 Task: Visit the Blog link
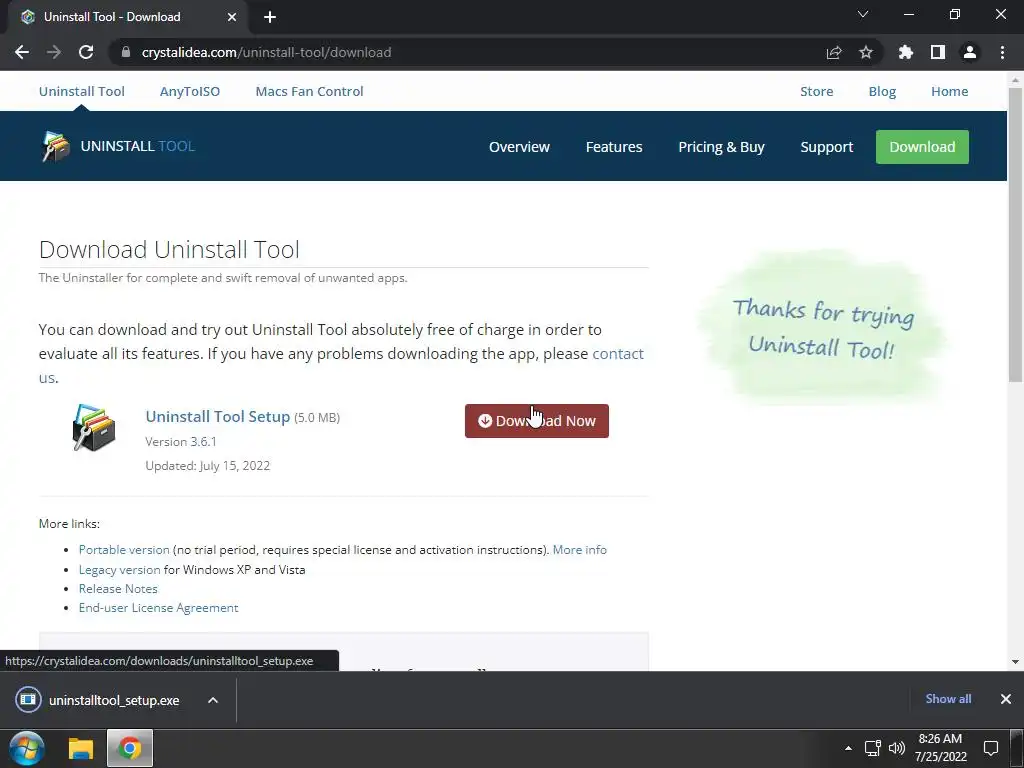pos(882,91)
